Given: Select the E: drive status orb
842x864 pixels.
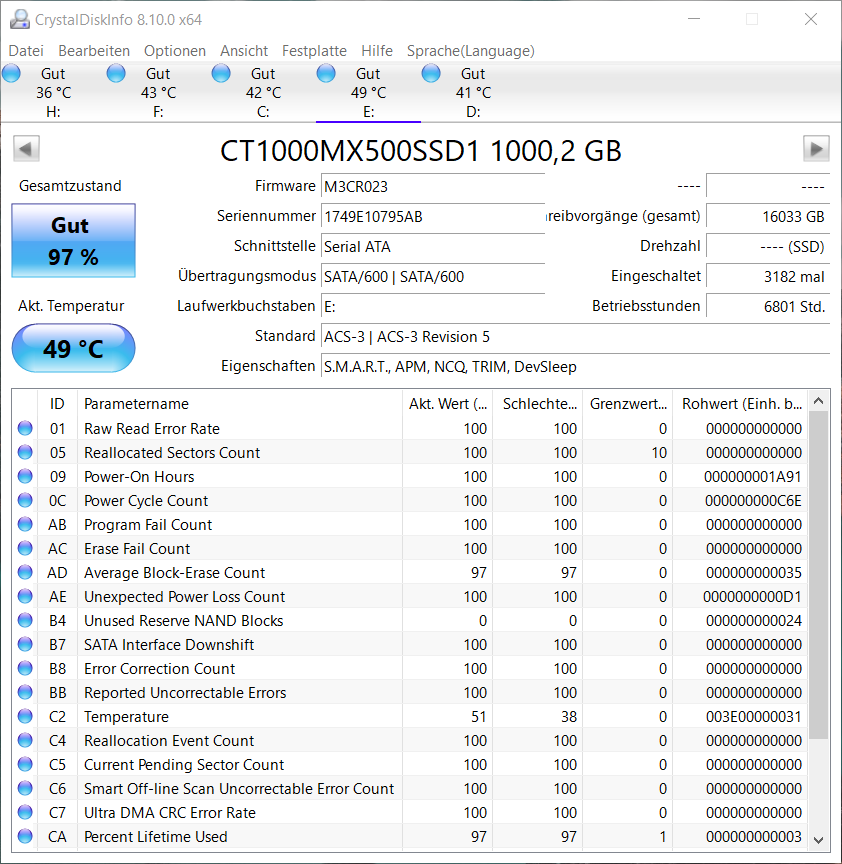Looking at the screenshot, I should coord(326,73).
